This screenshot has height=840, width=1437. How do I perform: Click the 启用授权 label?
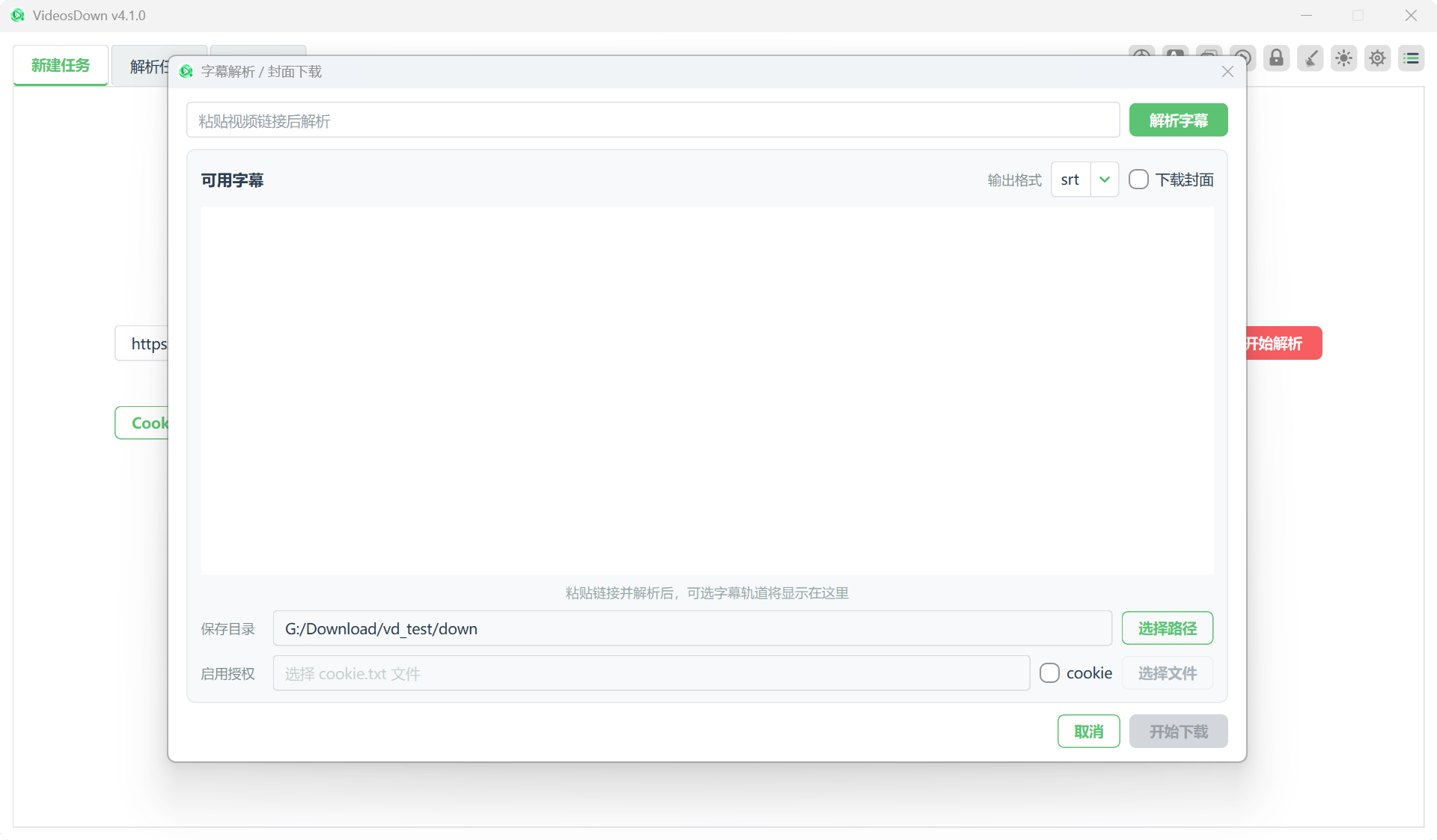pos(228,674)
